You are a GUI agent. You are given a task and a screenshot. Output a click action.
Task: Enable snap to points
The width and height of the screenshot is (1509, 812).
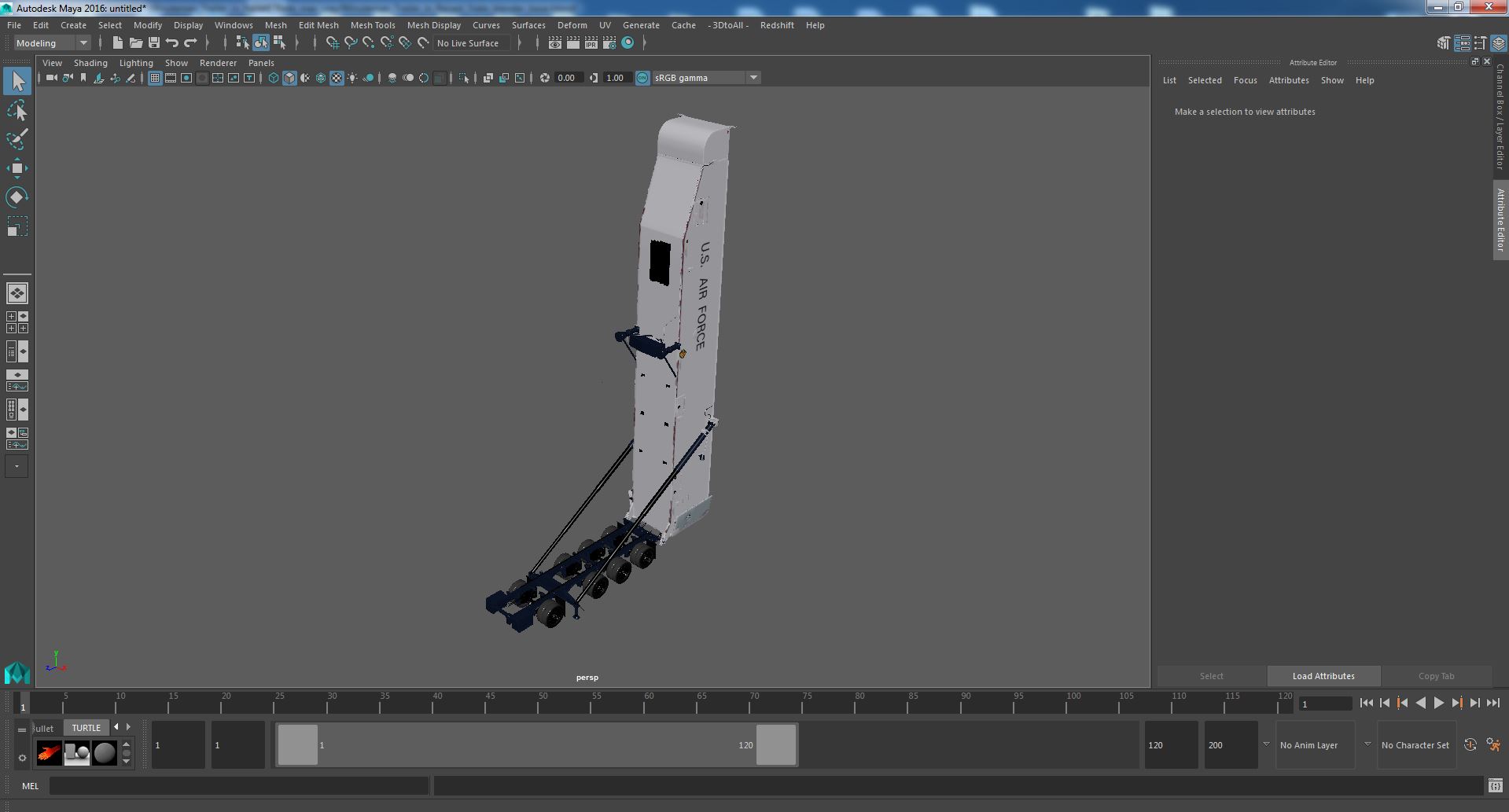[x=369, y=43]
